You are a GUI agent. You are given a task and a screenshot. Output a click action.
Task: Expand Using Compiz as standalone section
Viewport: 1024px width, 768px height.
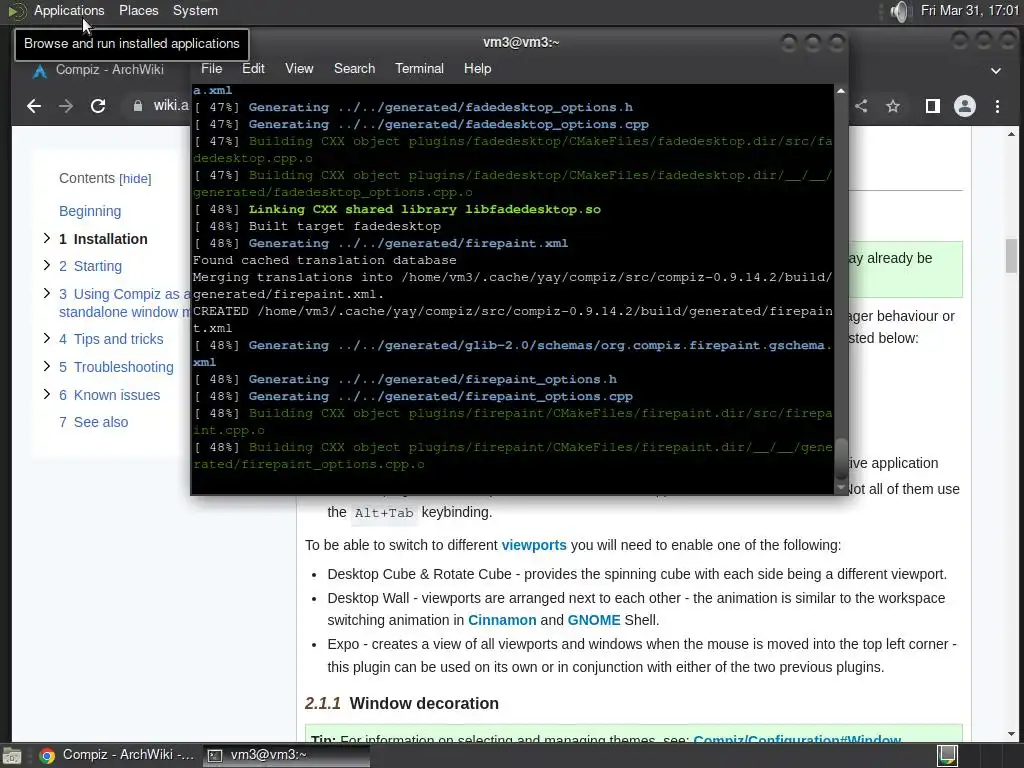46,293
